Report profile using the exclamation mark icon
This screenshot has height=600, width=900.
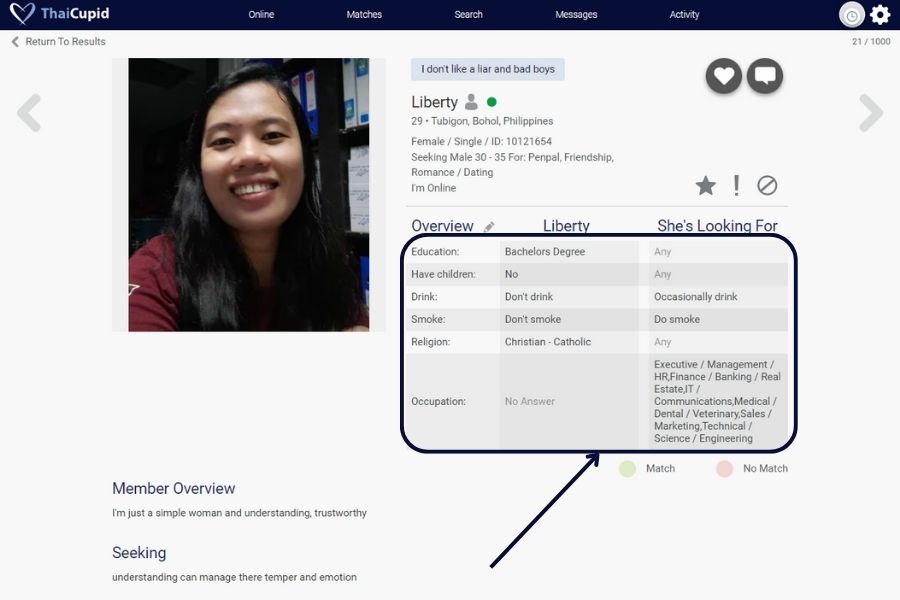pyautogui.click(x=737, y=185)
